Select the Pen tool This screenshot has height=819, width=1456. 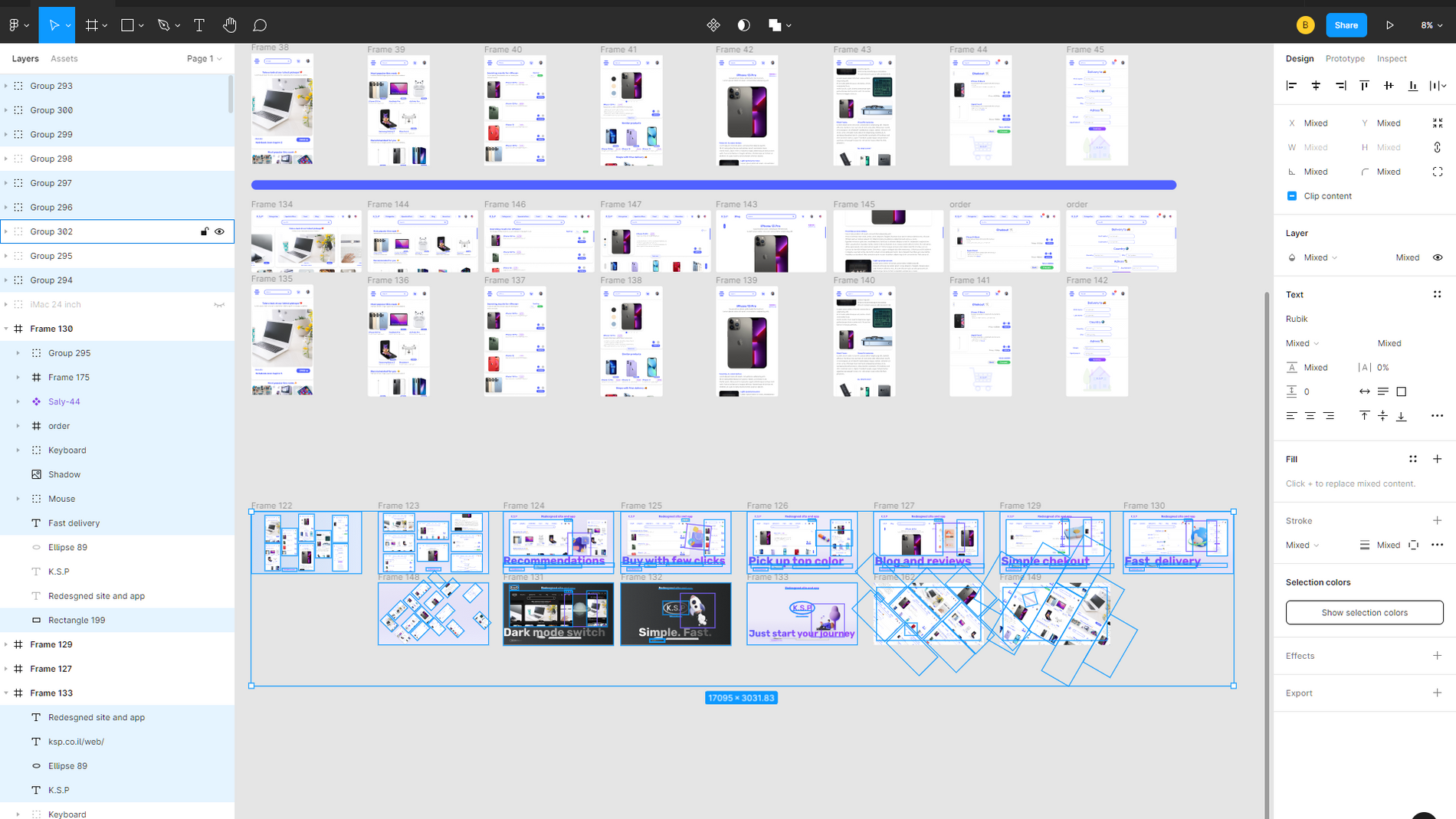[163, 25]
